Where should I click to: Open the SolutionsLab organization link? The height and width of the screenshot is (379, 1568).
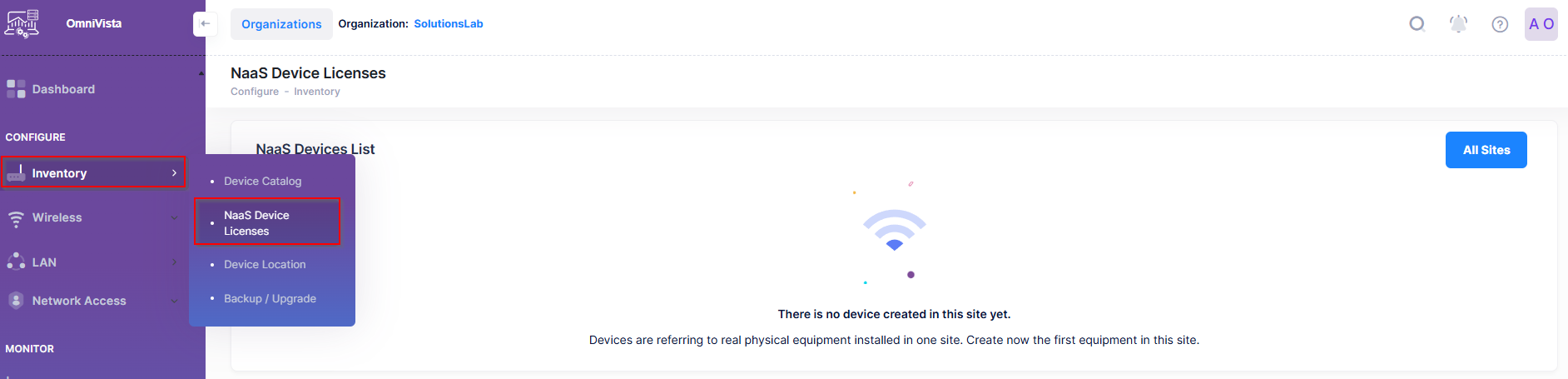click(x=448, y=24)
